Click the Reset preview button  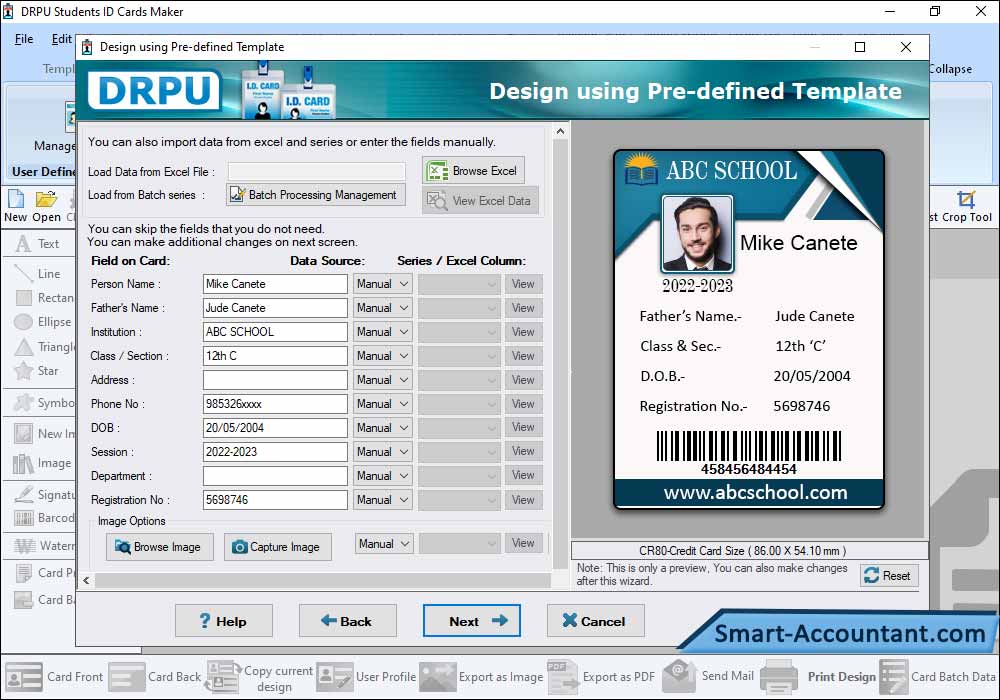[889, 576]
